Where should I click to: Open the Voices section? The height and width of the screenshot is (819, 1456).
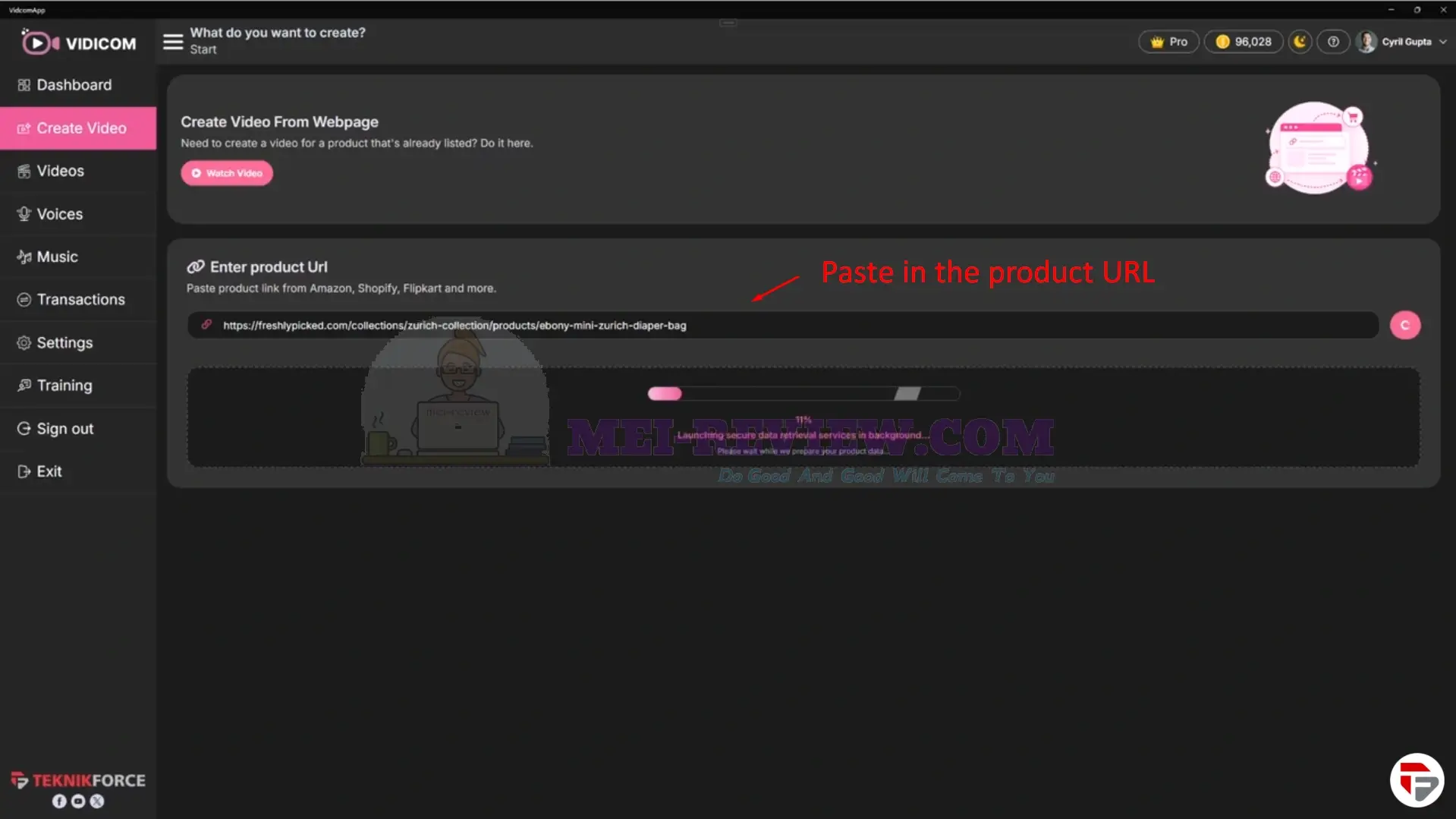click(78, 214)
